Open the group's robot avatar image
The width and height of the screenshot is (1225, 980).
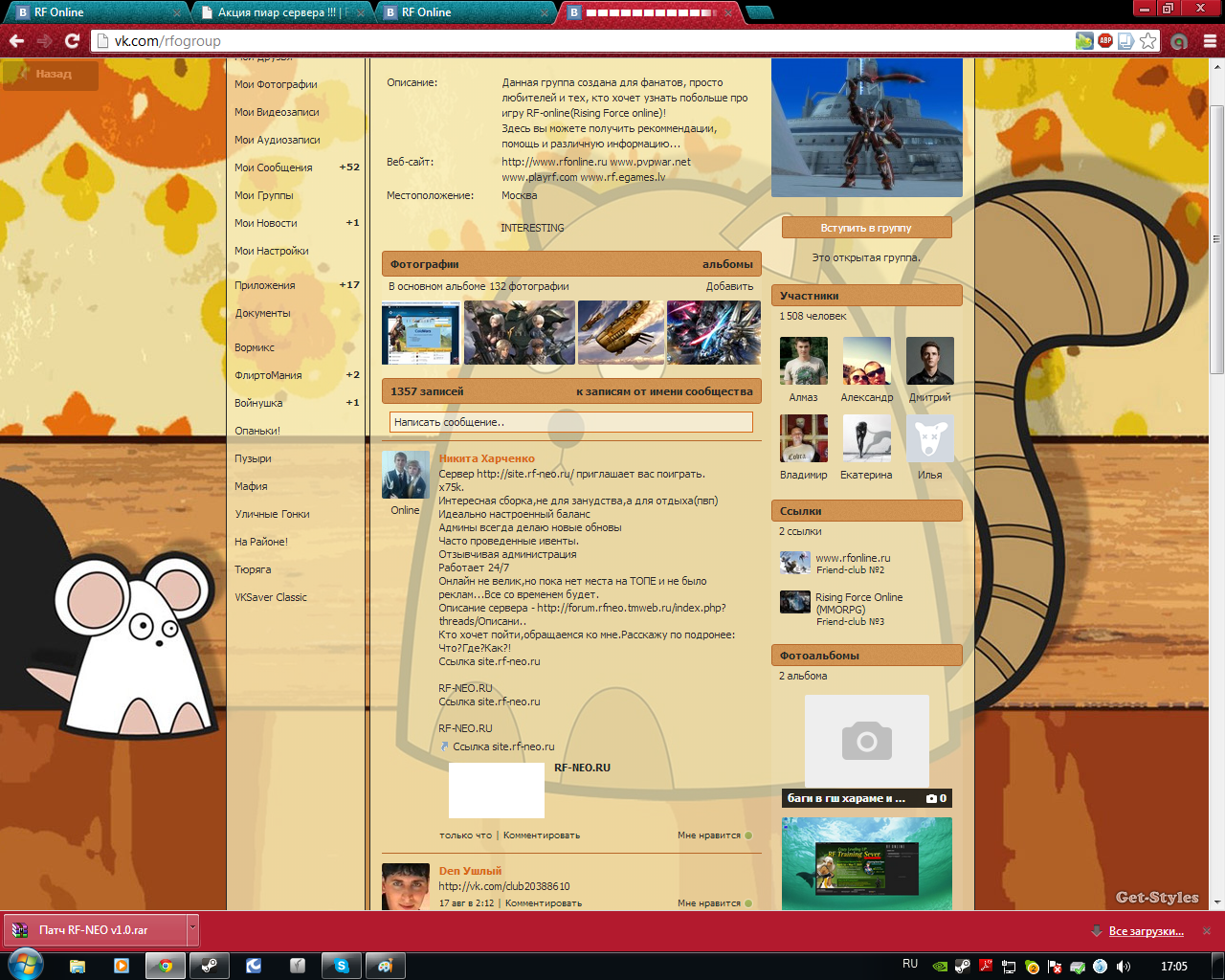(x=867, y=127)
